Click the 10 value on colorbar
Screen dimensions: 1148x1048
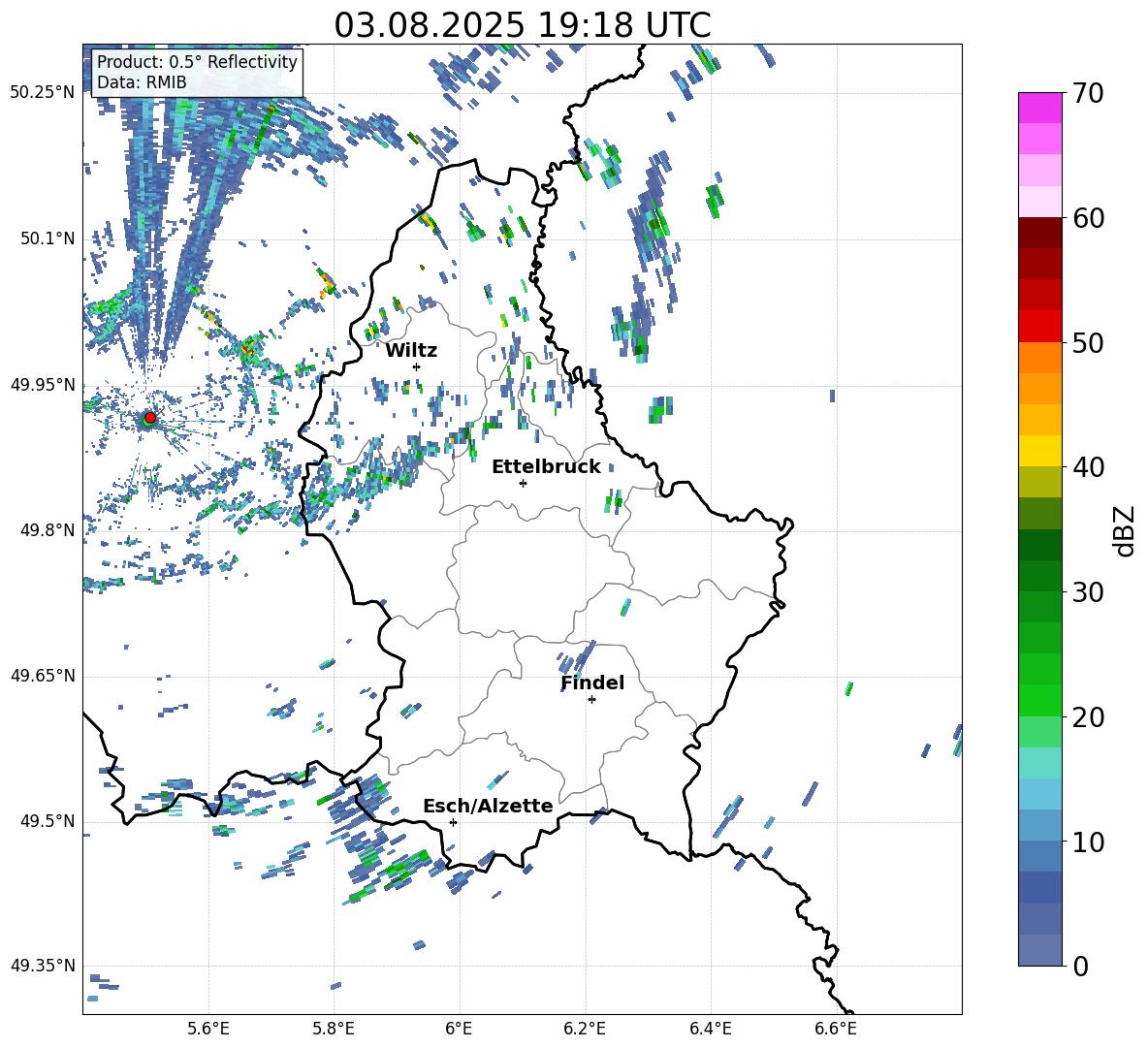[1088, 842]
